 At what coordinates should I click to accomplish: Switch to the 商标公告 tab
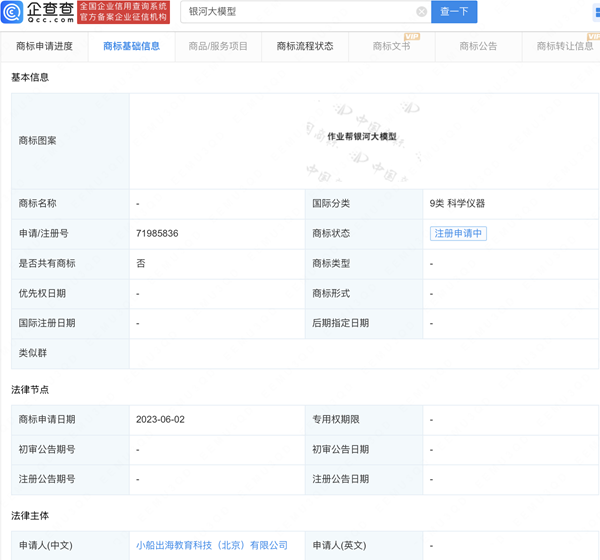click(478, 46)
